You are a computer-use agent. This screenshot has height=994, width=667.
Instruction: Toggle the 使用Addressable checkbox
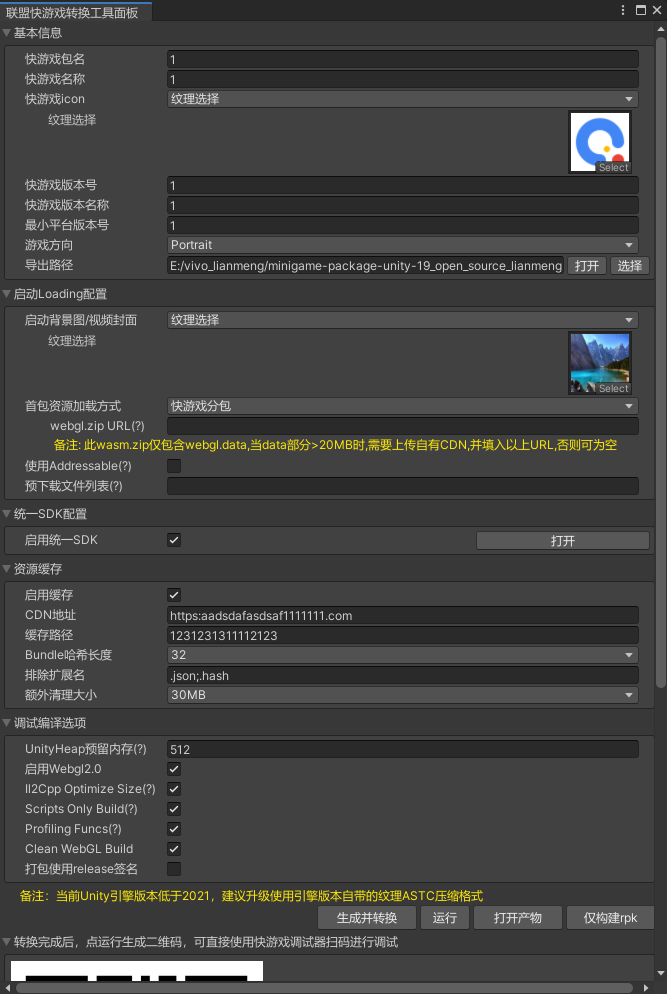click(174, 466)
